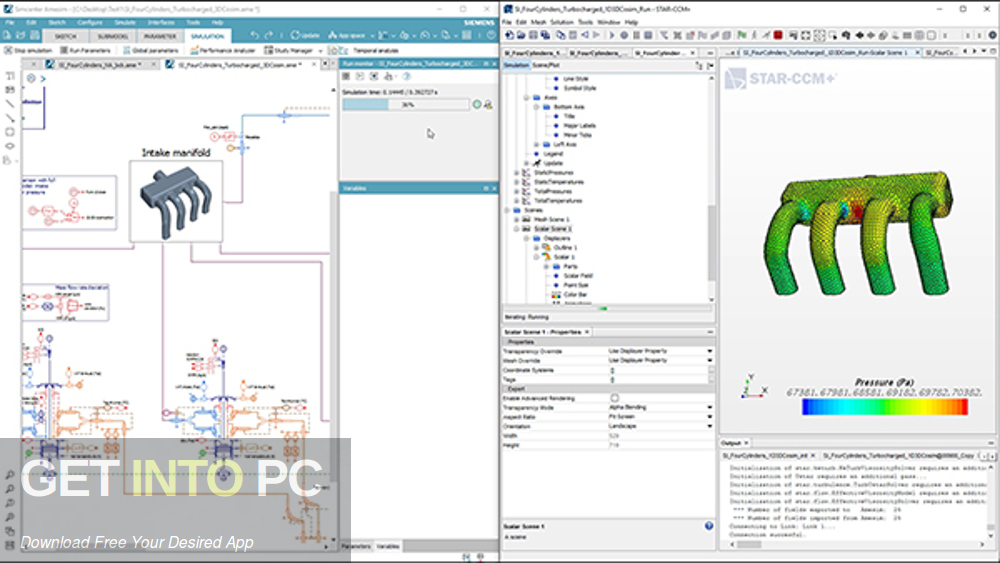This screenshot has width=1000, height=563.
Task: Open Global parameters in Amesim
Action: click(151, 50)
